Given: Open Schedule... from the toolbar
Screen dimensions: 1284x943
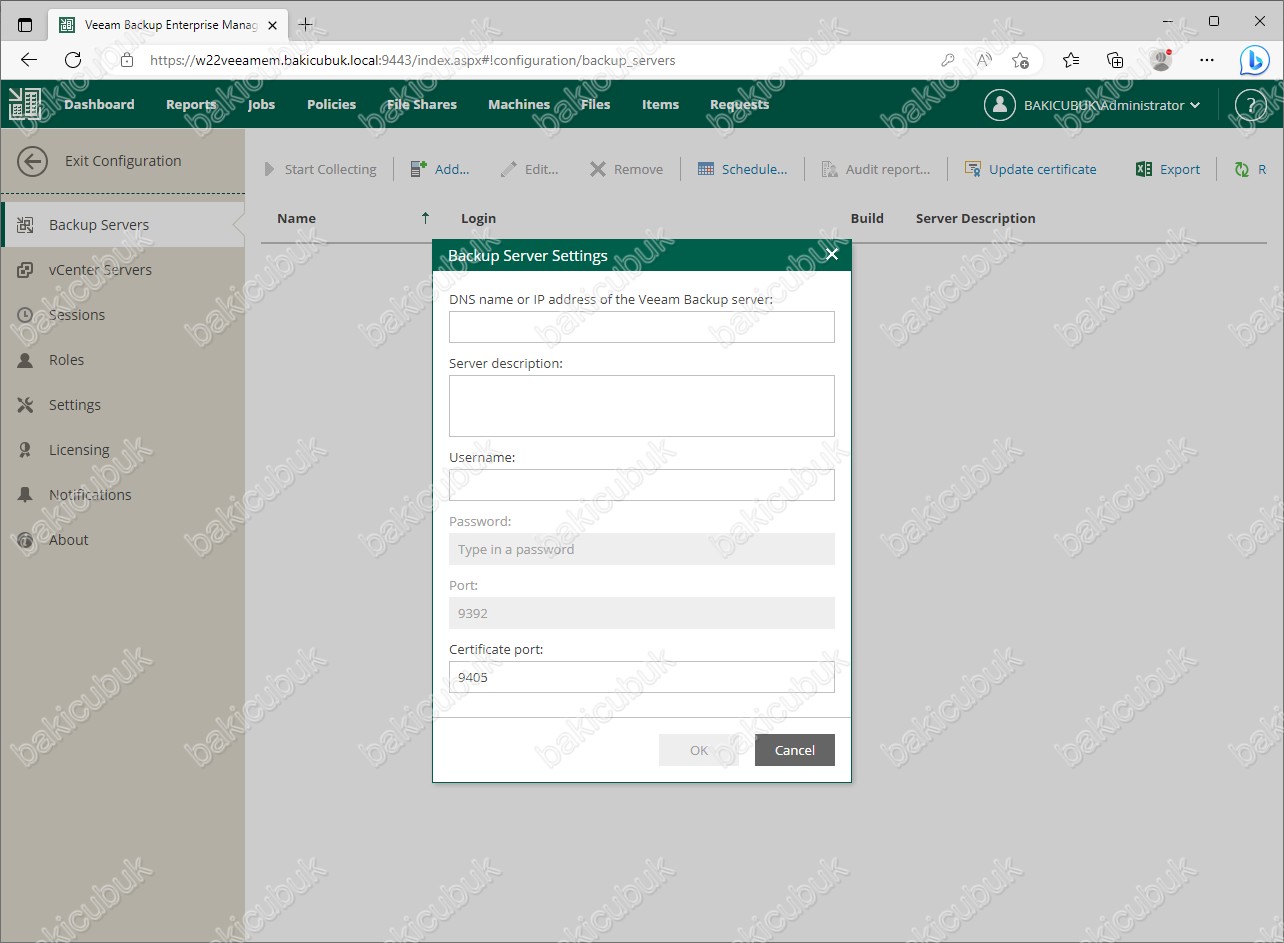Looking at the screenshot, I should pyautogui.click(x=742, y=169).
